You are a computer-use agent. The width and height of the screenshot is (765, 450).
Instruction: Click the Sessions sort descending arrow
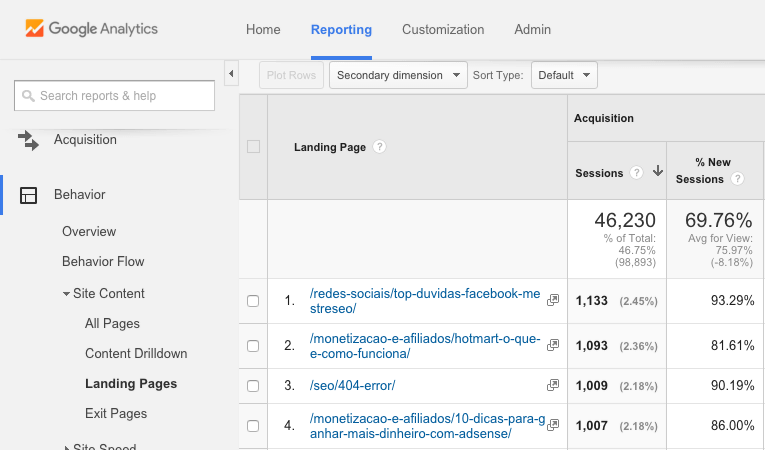pos(657,172)
